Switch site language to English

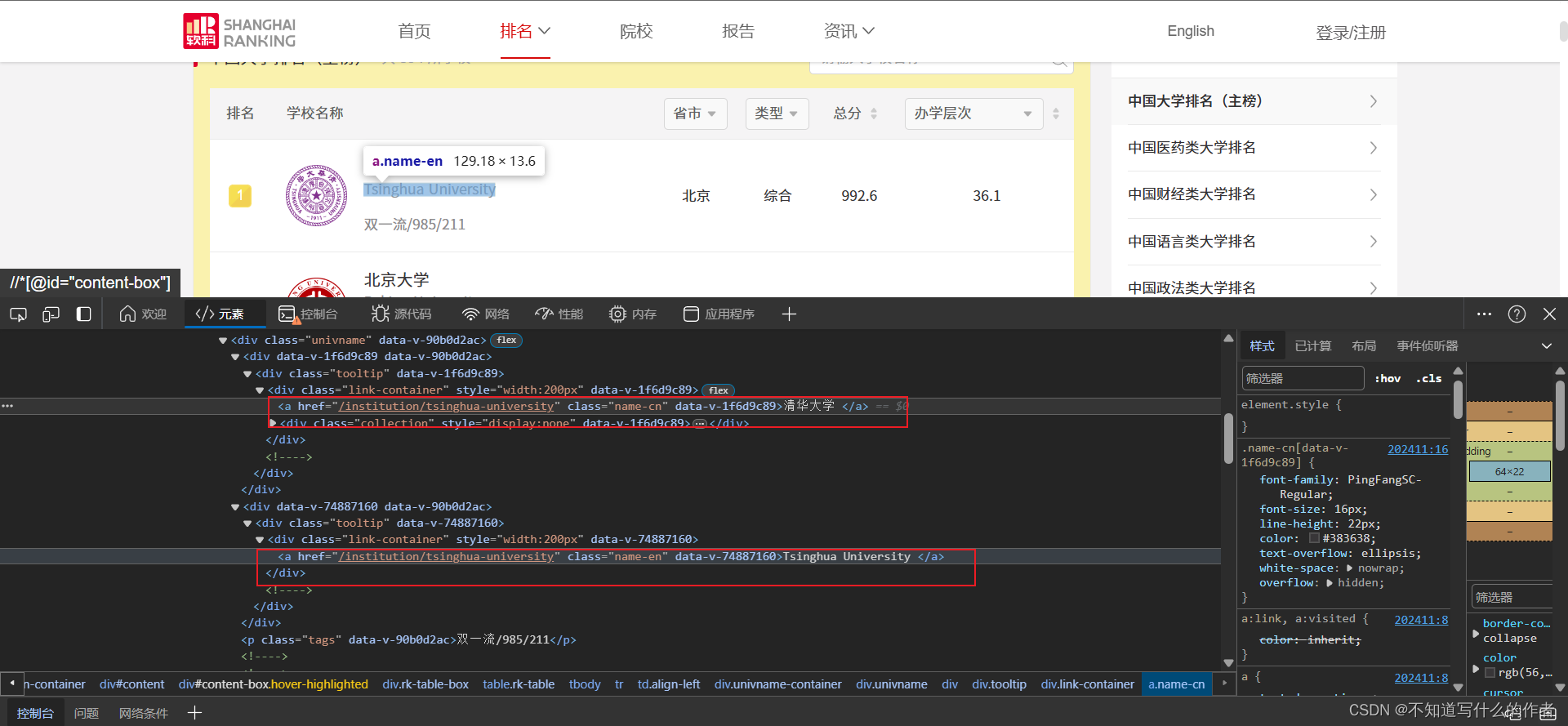(x=1191, y=31)
